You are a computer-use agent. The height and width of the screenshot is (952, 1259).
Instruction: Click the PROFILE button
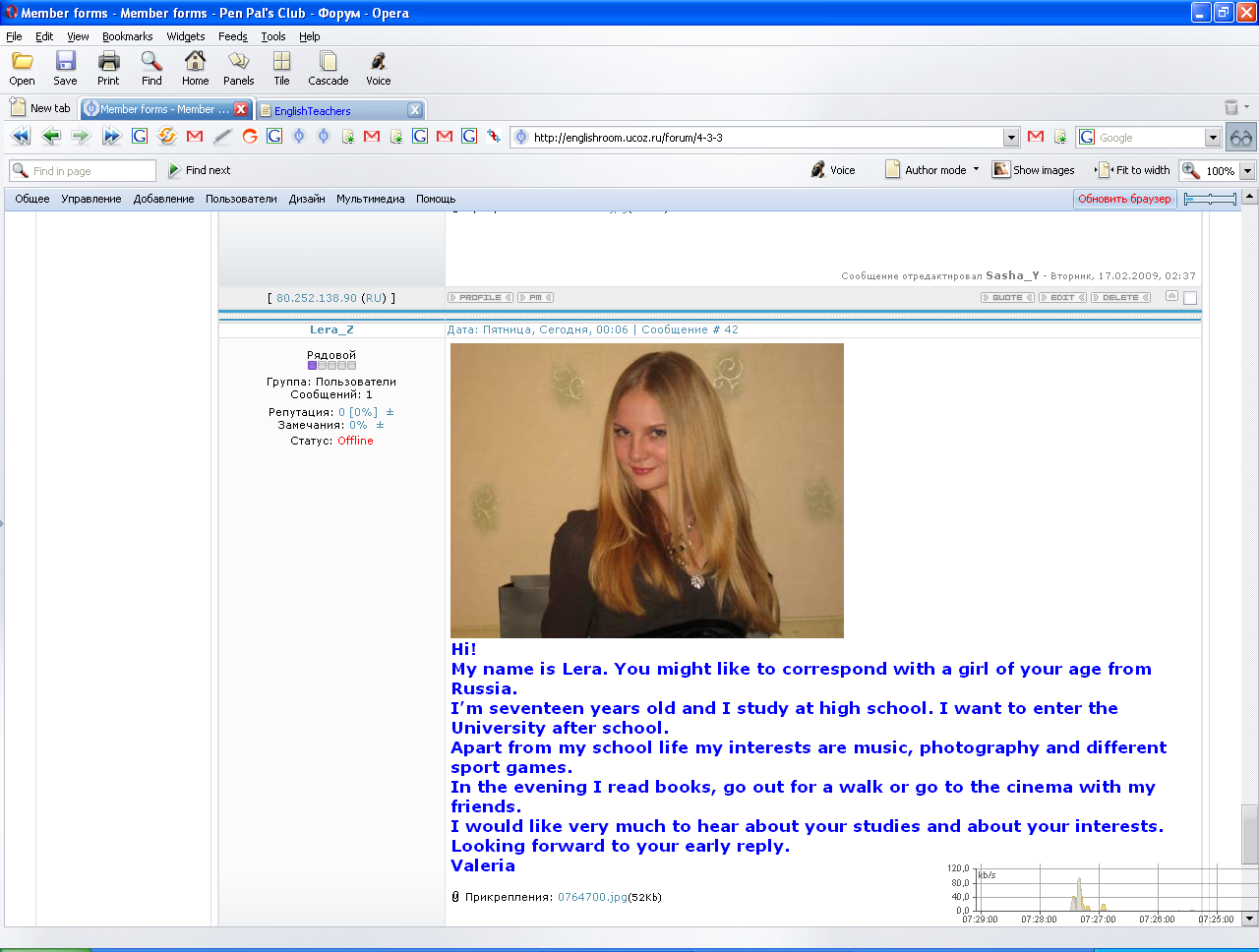click(x=480, y=297)
